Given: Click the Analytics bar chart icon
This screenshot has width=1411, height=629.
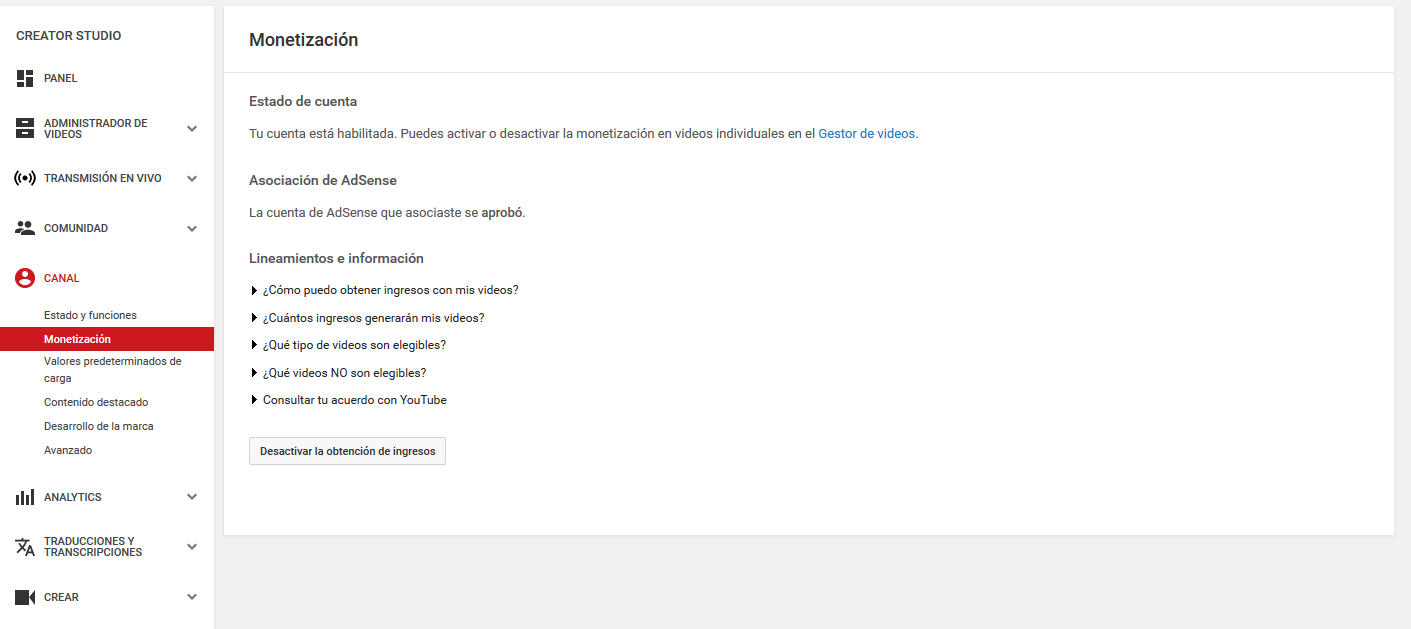Looking at the screenshot, I should click(25, 497).
